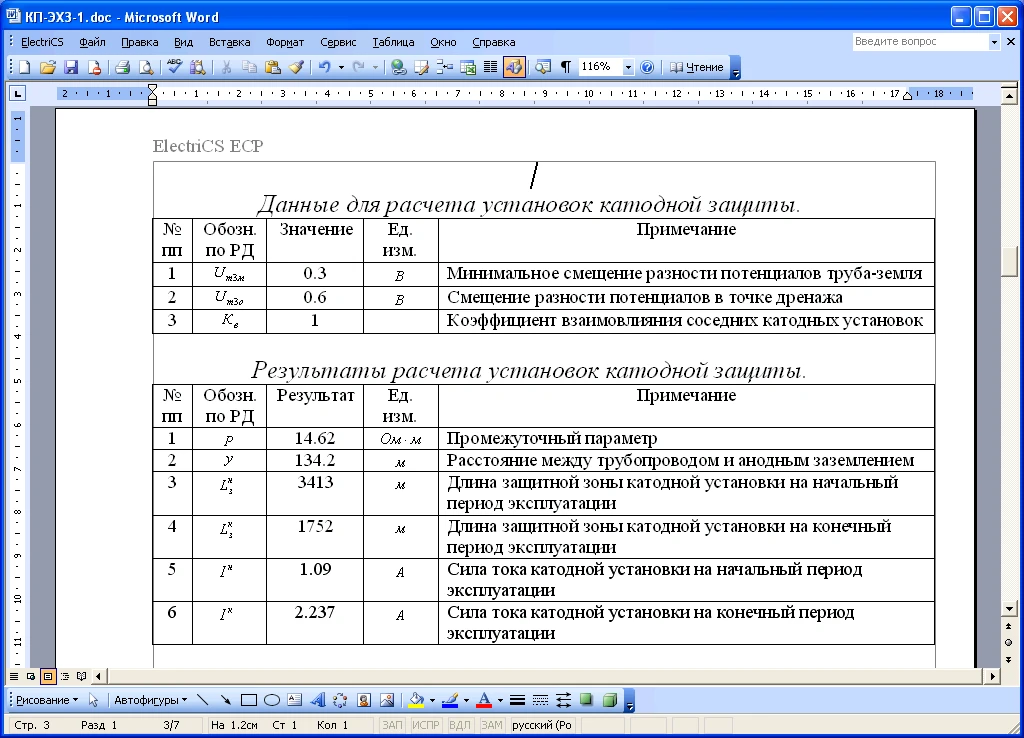1024x738 pixels.
Task: Toggle the ИСПР track changes indicator
Action: (x=426, y=725)
